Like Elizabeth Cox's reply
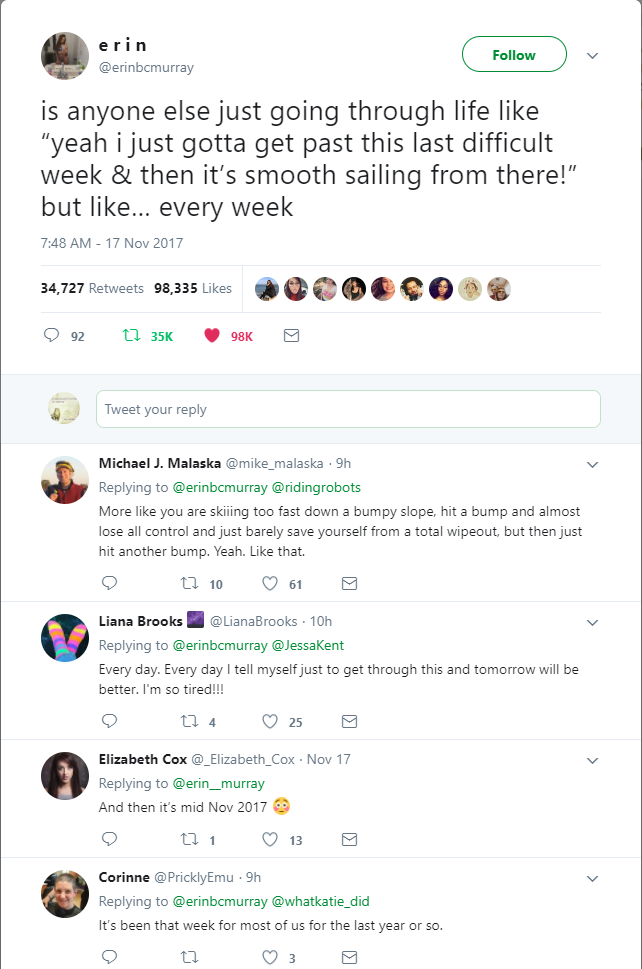Screen dimensions: 642x969 tap(270, 840)
